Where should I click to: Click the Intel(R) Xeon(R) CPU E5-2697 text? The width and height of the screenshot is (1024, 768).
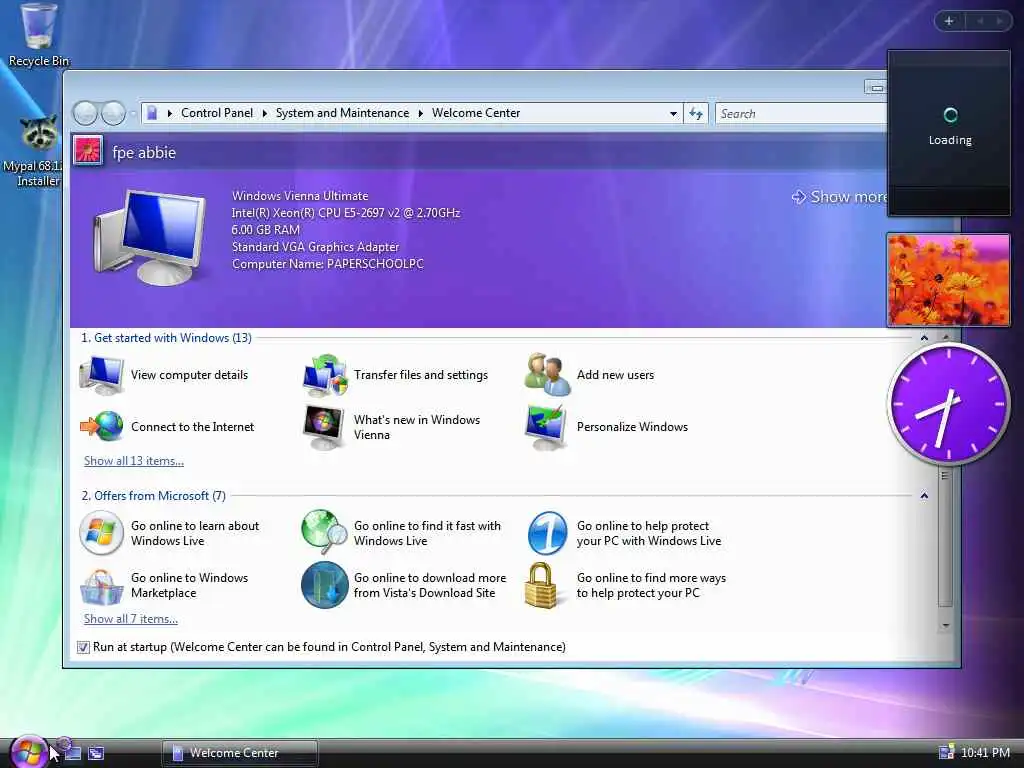coord(346,213)
